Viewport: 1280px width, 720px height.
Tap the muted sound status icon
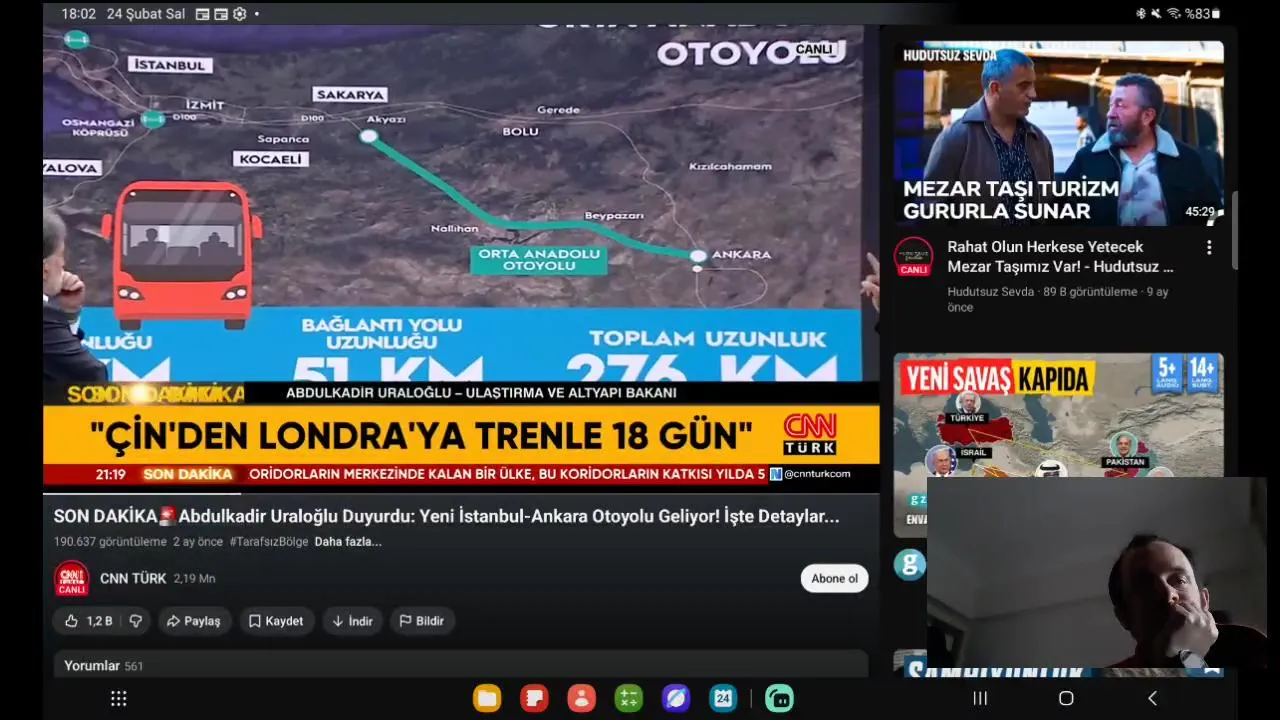(1157, 14)
